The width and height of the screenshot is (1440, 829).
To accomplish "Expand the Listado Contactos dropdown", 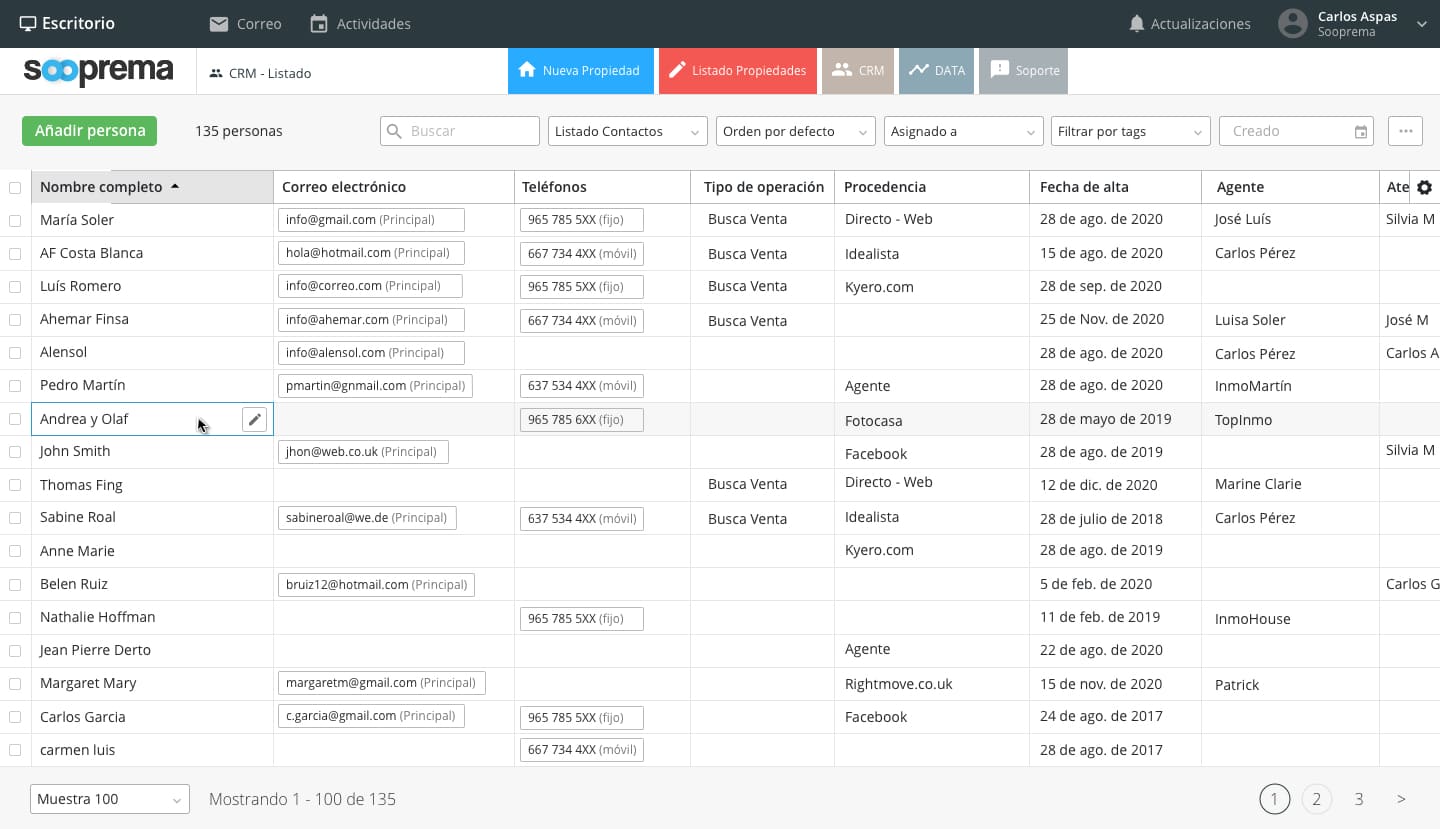I will click(627, 131).
